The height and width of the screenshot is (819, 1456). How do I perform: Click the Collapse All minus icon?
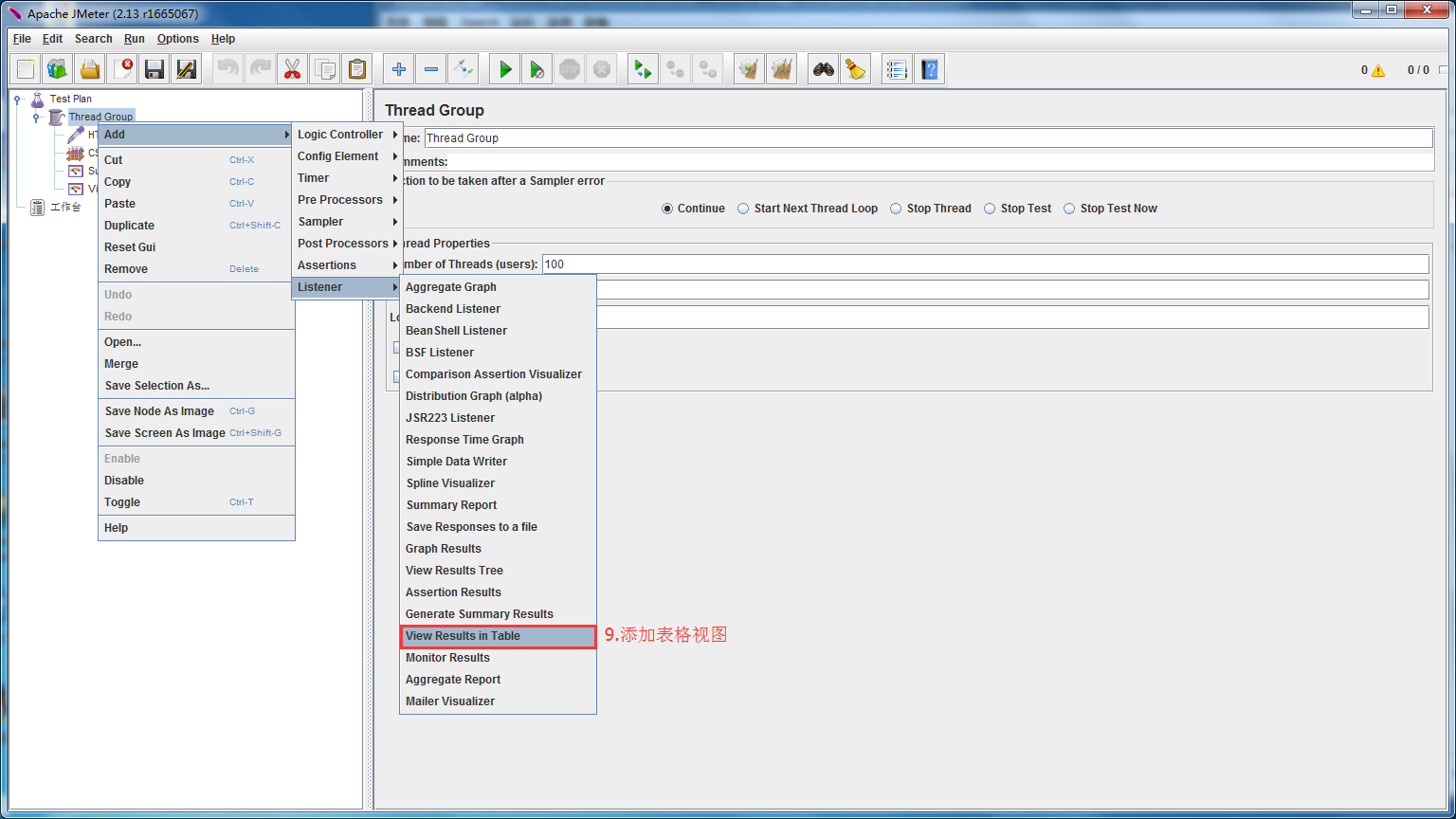pyautogui.click(x=431, y=69)
